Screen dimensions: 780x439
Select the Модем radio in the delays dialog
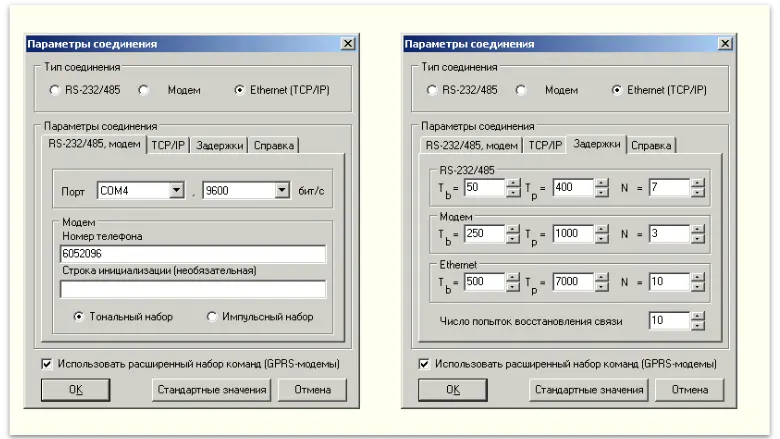(521, 90)
